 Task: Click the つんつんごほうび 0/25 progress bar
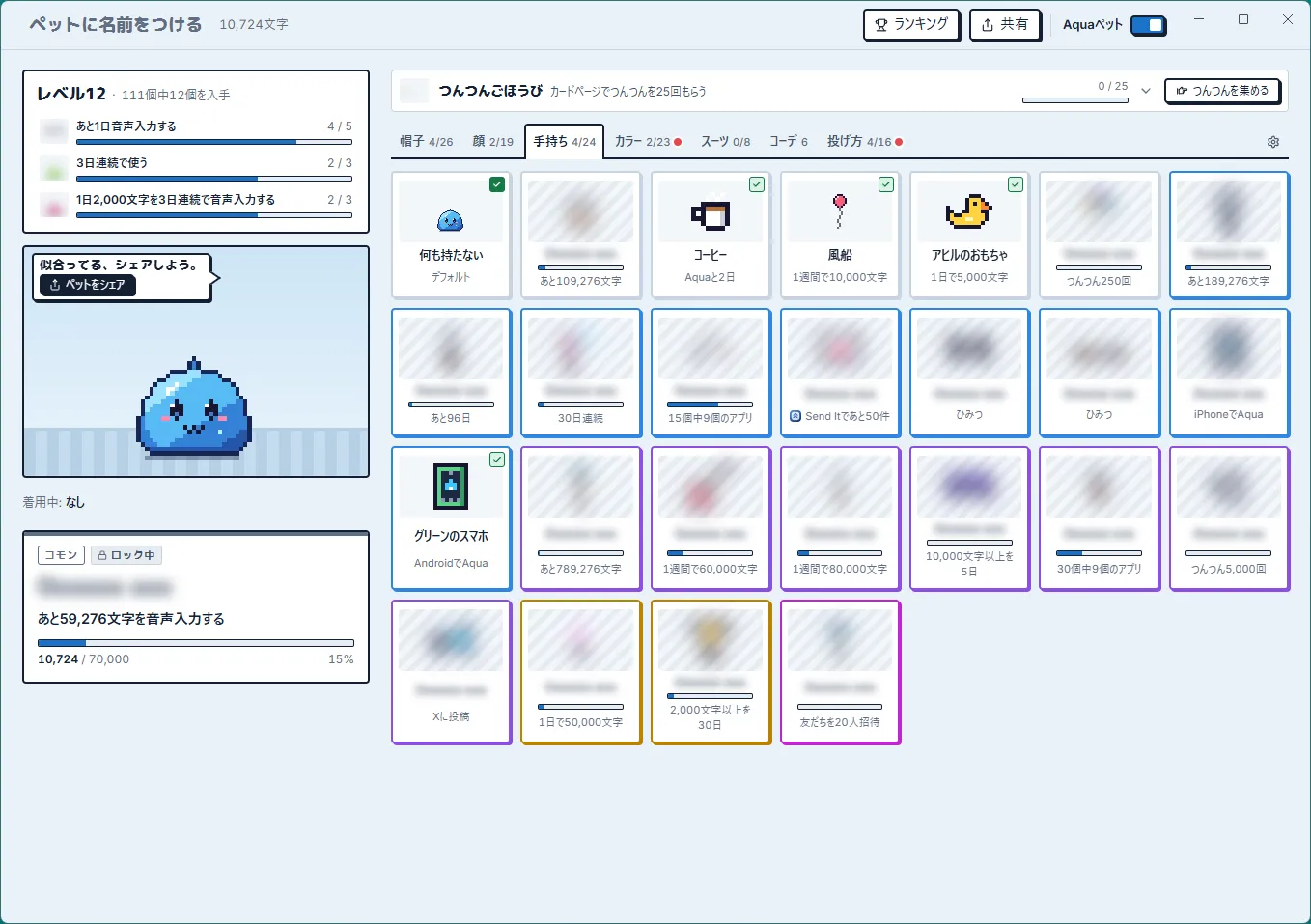[1075, 100]
